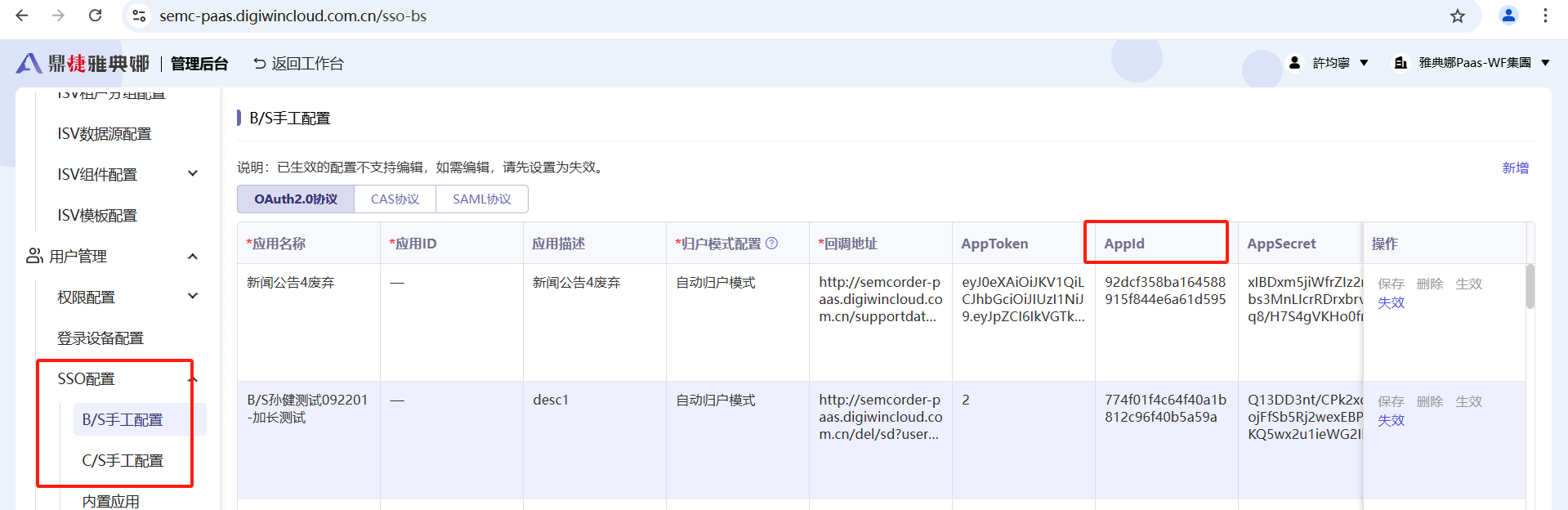Bookmark this page with star icon

coord(1457,16)
